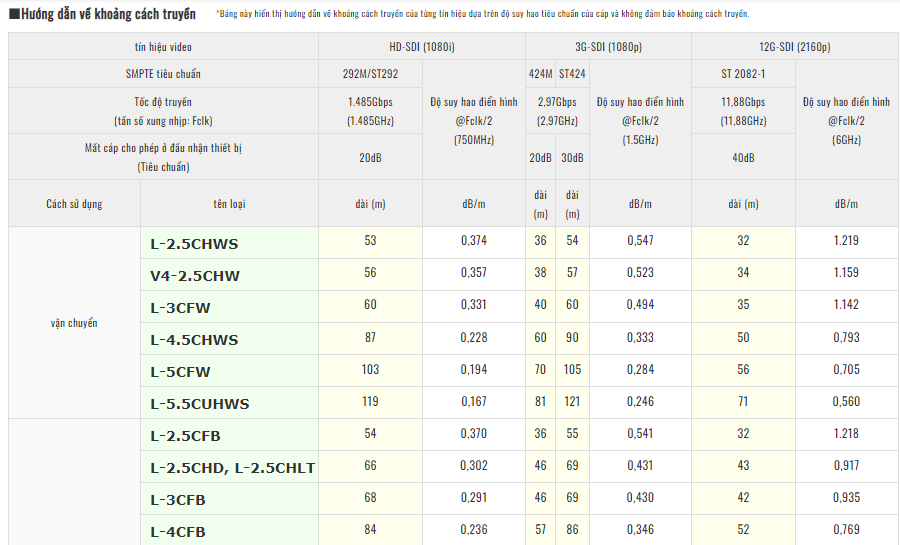Click the L-4.5CHWS cable name
900x545 pixels.
[x=194, y=340]
